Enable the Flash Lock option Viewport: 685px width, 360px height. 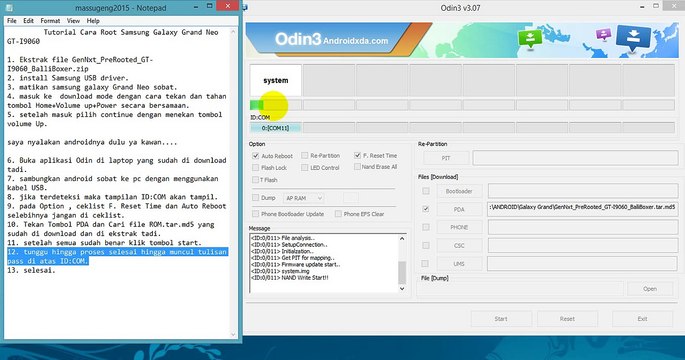(256, 167)
